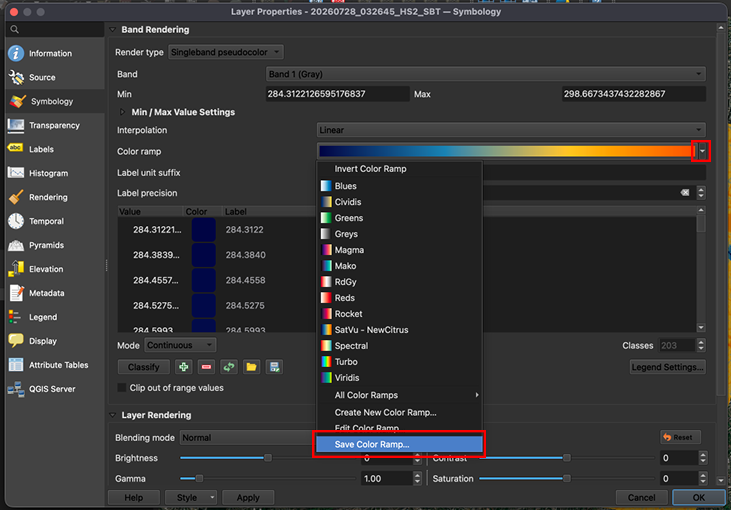Choose the Spectral color ramp

point(400,346)
